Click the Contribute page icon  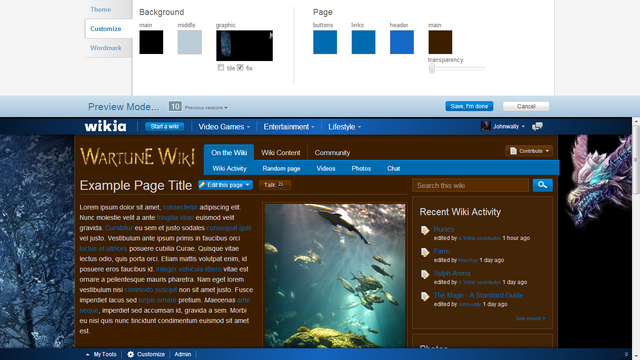point(513,151)
